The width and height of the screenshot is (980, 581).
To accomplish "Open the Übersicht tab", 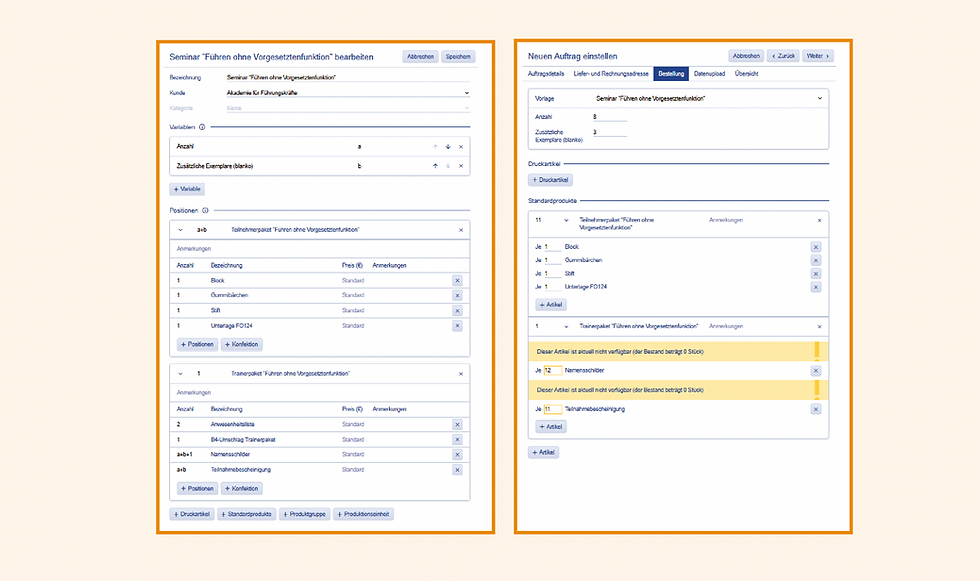I will click(746, 74).
